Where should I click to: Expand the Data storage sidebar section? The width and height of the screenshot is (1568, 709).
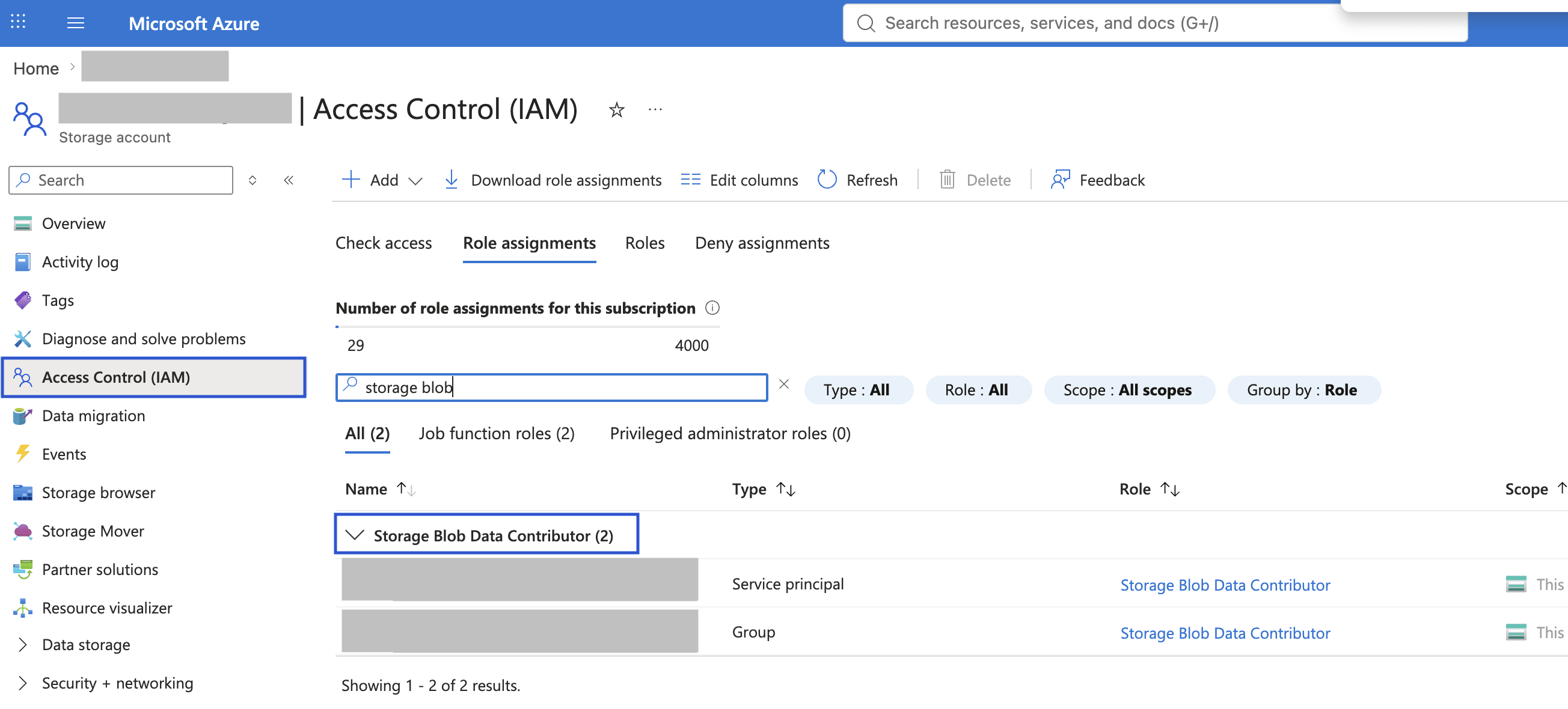coord(22,645)
